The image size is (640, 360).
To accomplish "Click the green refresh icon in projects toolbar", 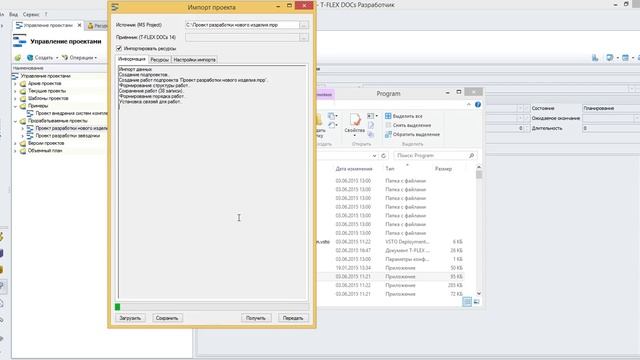I will [18, 58].
